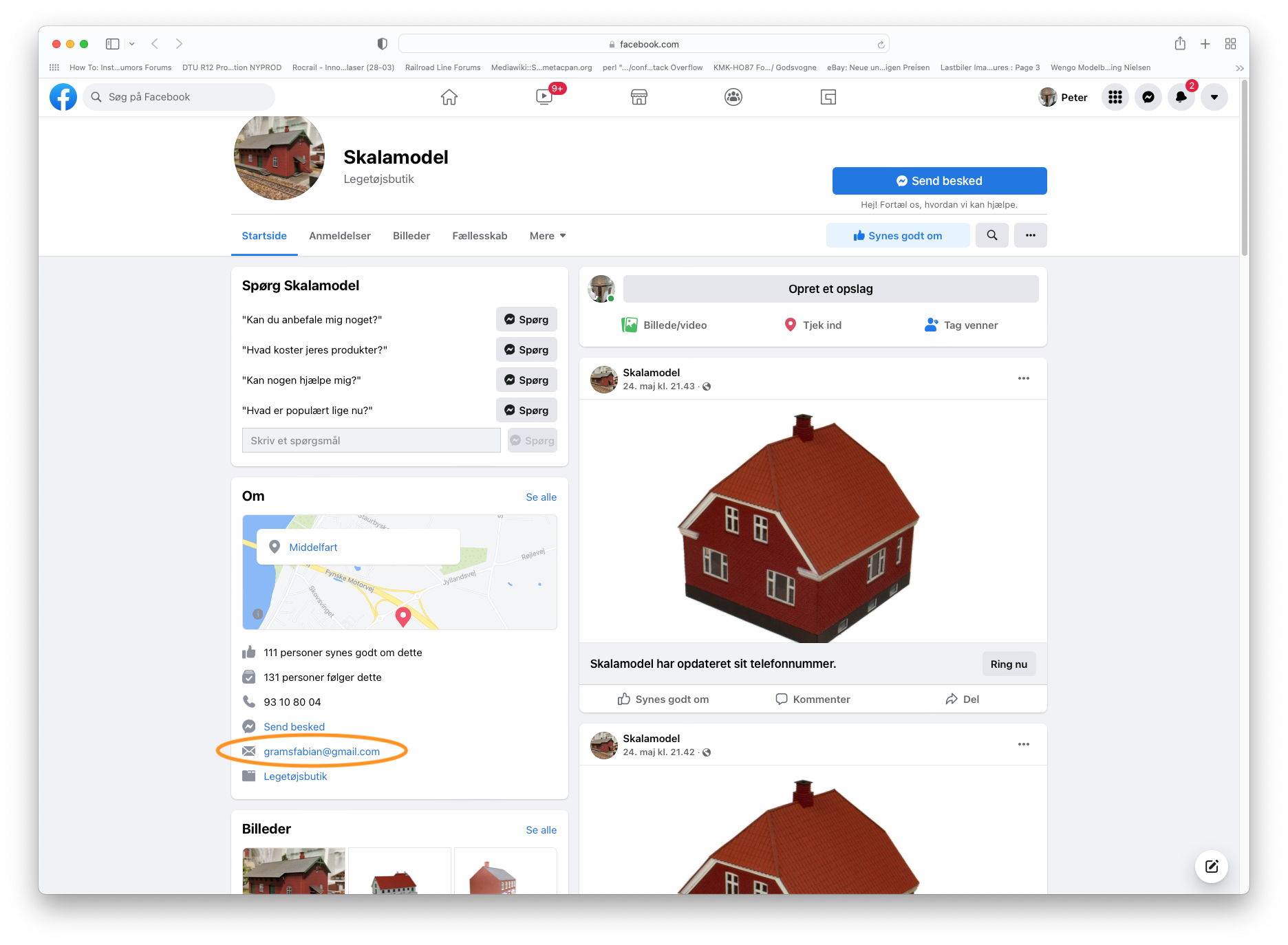Open Peter's profile
This screenshot has height=945, width=1288.
[1064, 97]
